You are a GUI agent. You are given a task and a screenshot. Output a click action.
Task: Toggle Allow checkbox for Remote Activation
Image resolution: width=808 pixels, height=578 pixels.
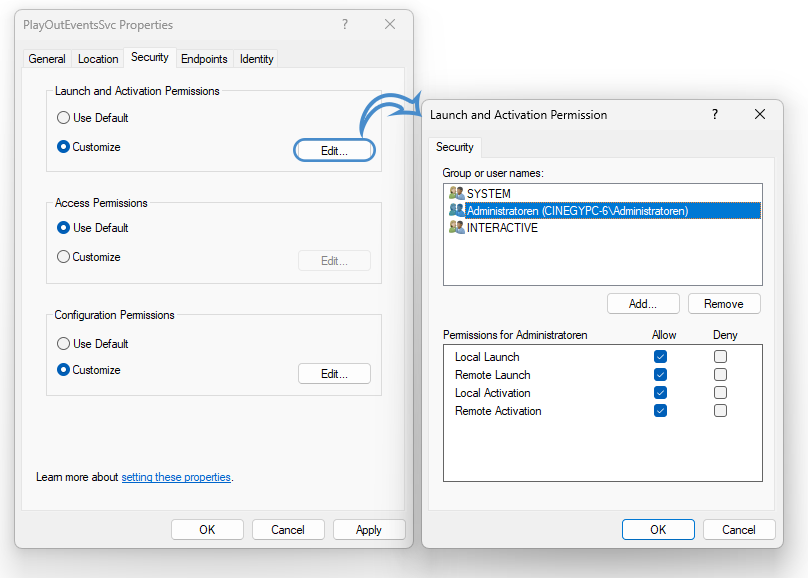(660, 411)
